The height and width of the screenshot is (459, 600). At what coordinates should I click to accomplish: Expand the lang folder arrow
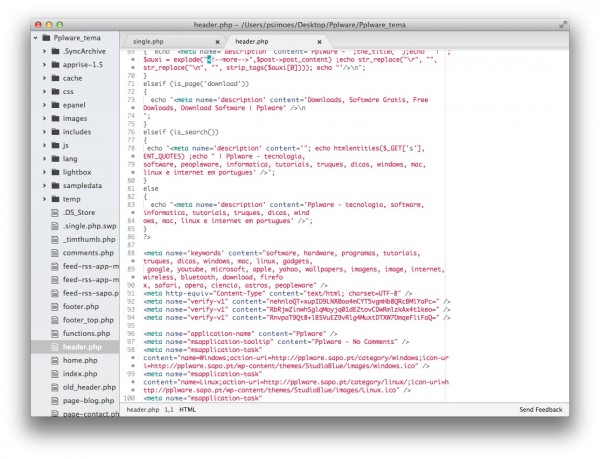click(44, 159)
